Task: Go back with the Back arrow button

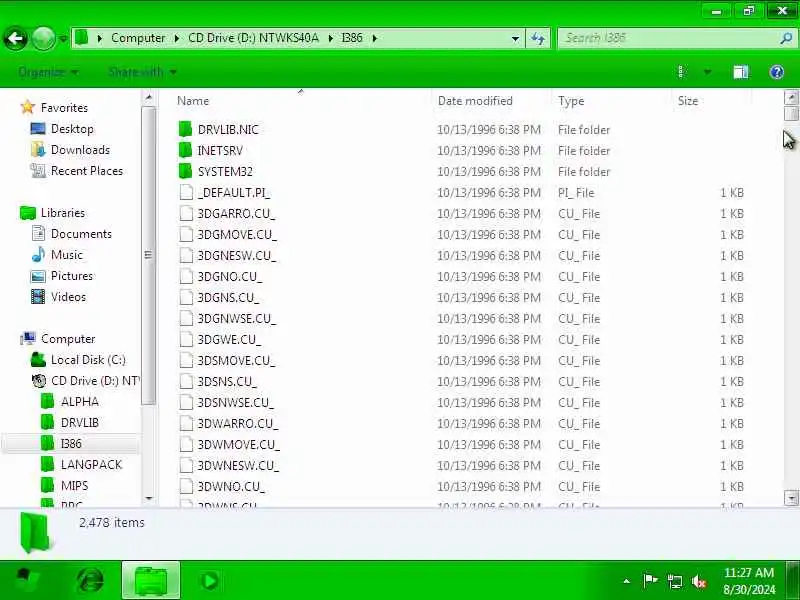Action: pos(15,38)
